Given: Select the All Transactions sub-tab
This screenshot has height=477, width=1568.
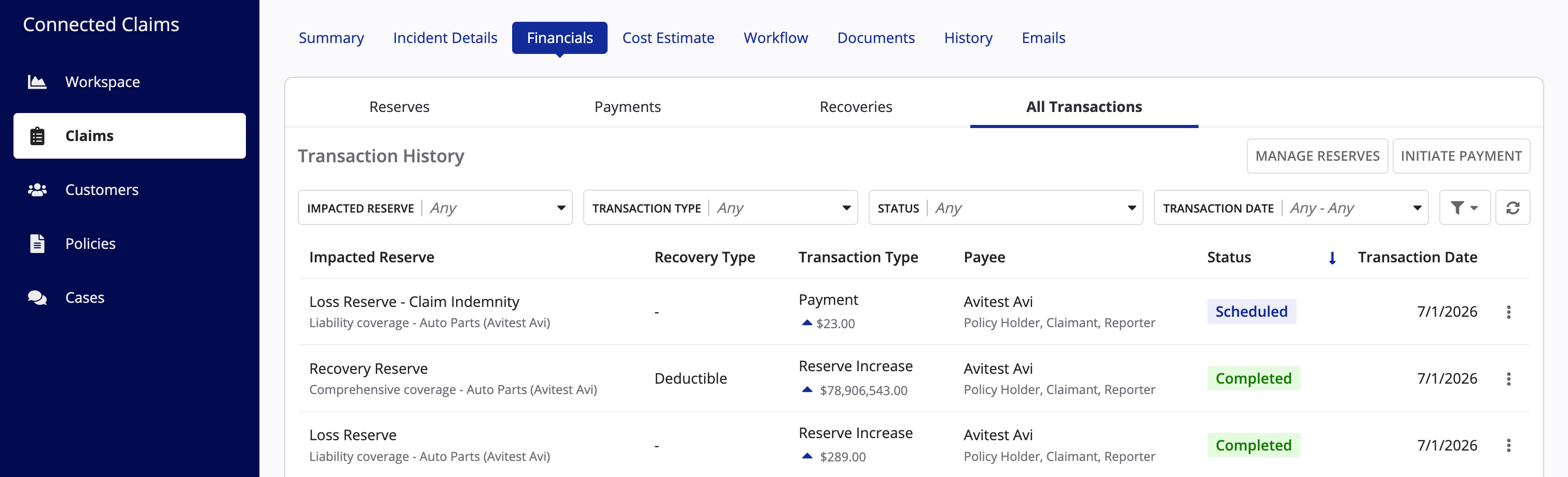Looking at the screenshot, I should pos(1084,107).
